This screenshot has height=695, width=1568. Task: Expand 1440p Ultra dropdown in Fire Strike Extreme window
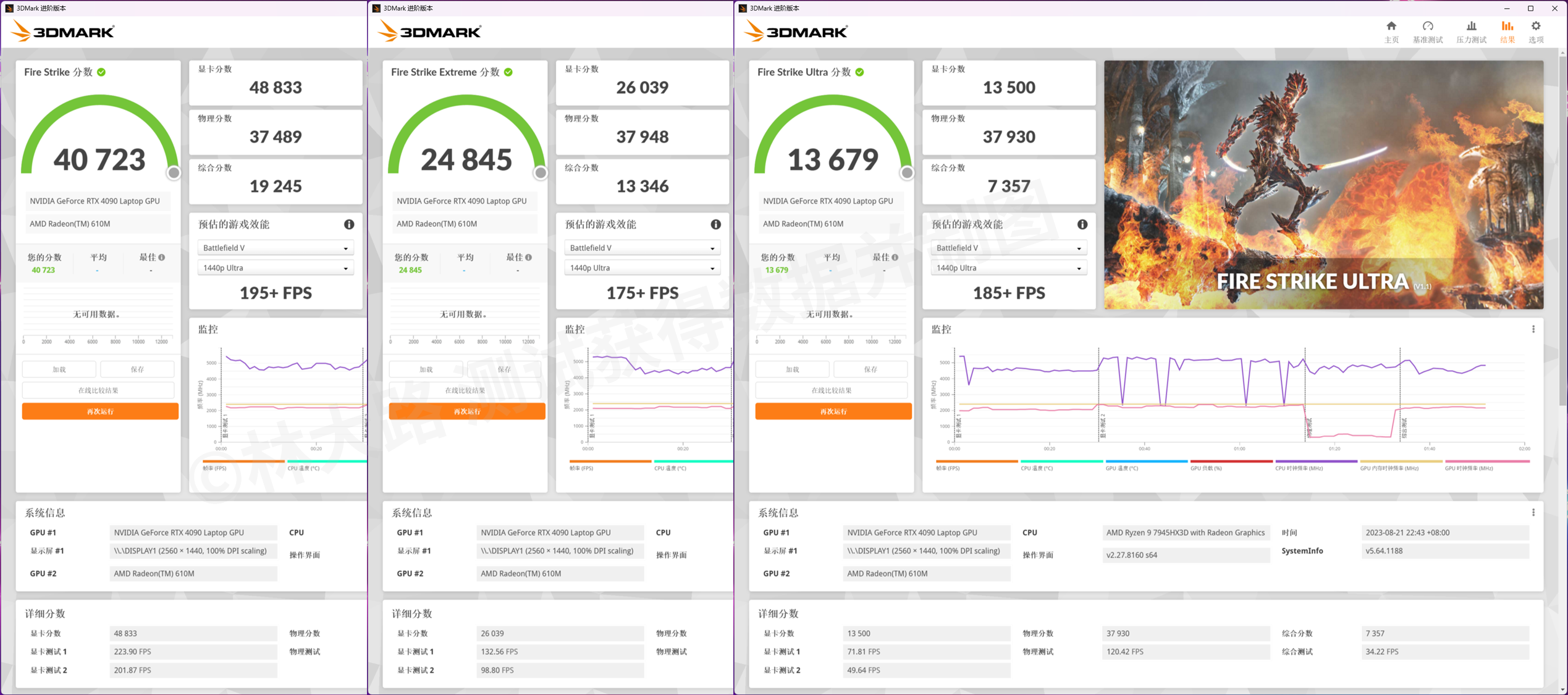(642, 267)
